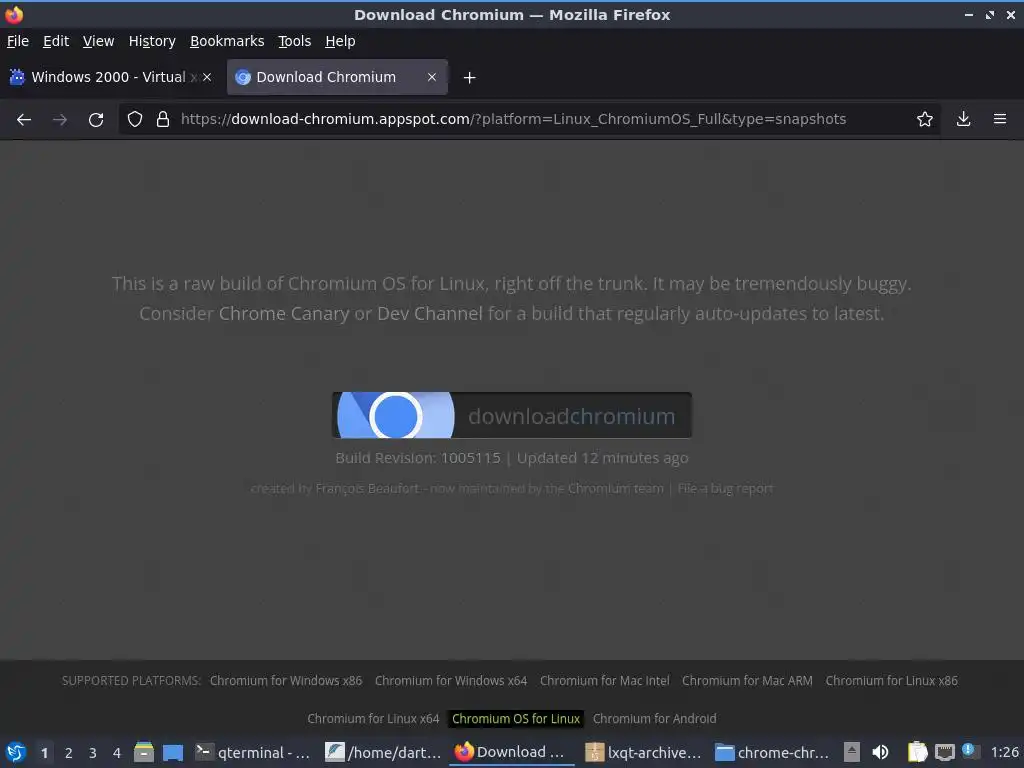The height and width of the screenshot is (768, 1024).
Task: Bookmark this page with the star icon
Action: (x=924, y=120)
